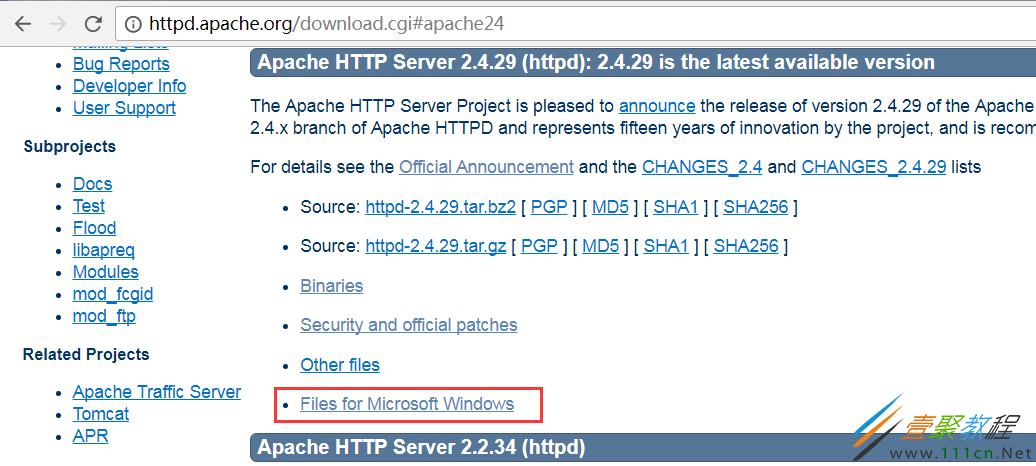Image resolution: width=1036 pixels, height=466 pixels.
Task: Click the Subprojects sidebar heading
Action: coord(69,147)
